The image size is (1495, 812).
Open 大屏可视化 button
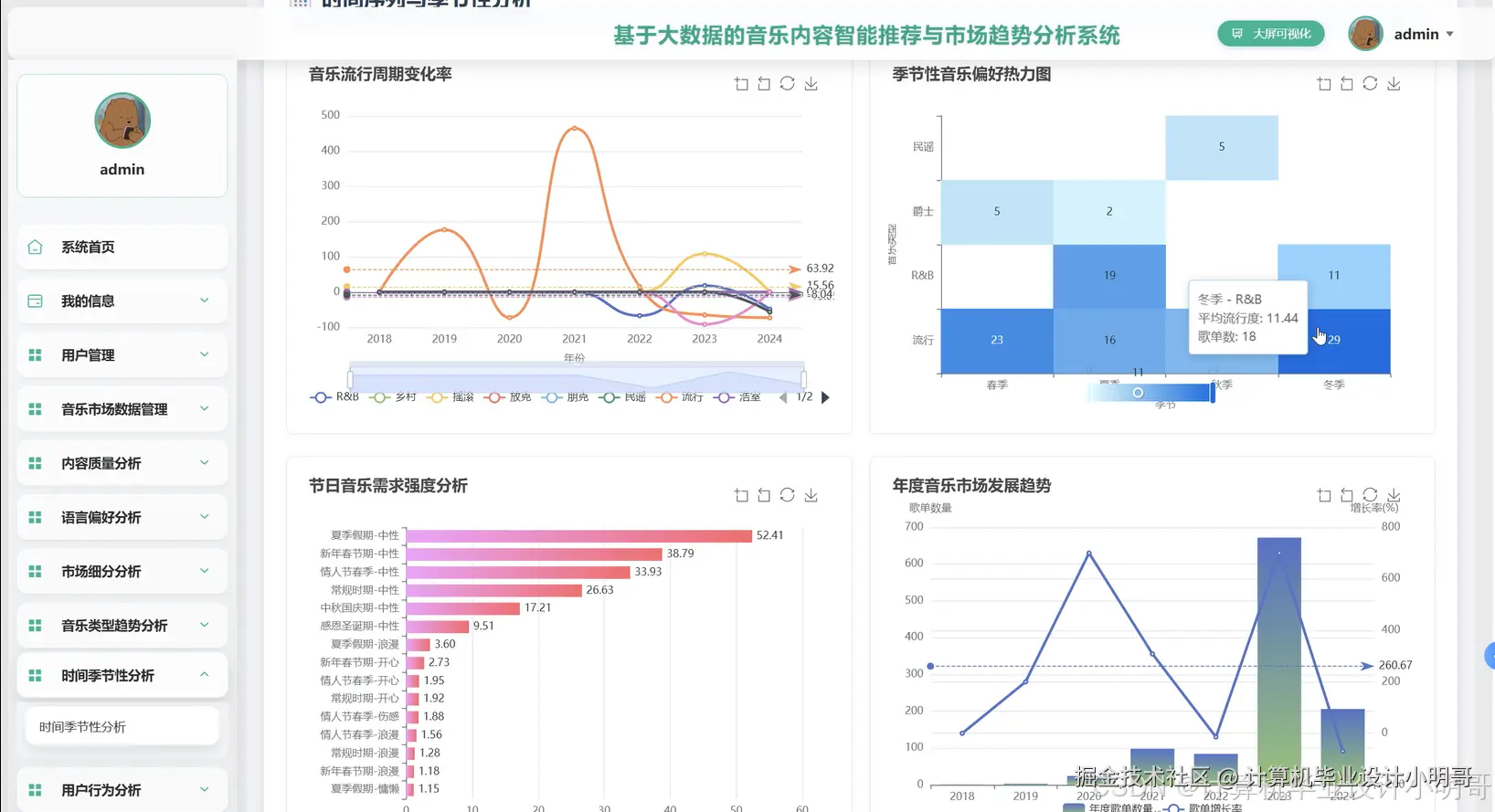click(1271, 34)
